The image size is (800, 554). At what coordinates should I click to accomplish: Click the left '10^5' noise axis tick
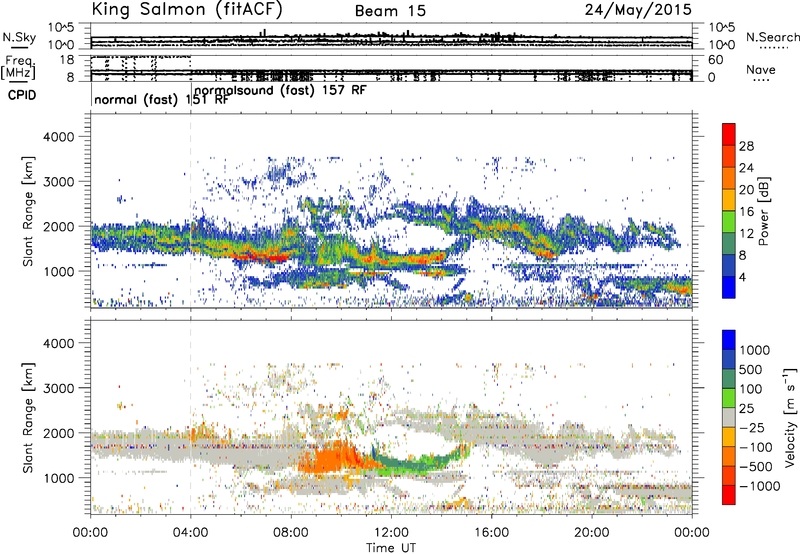[61, 27]
